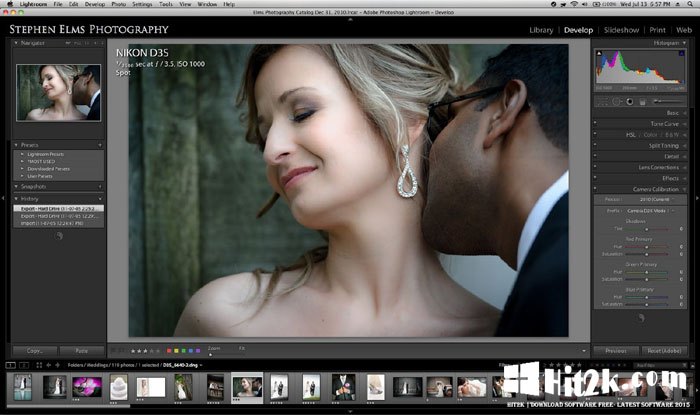
Task: Open the Photo menu
Action: pos(118,4)
